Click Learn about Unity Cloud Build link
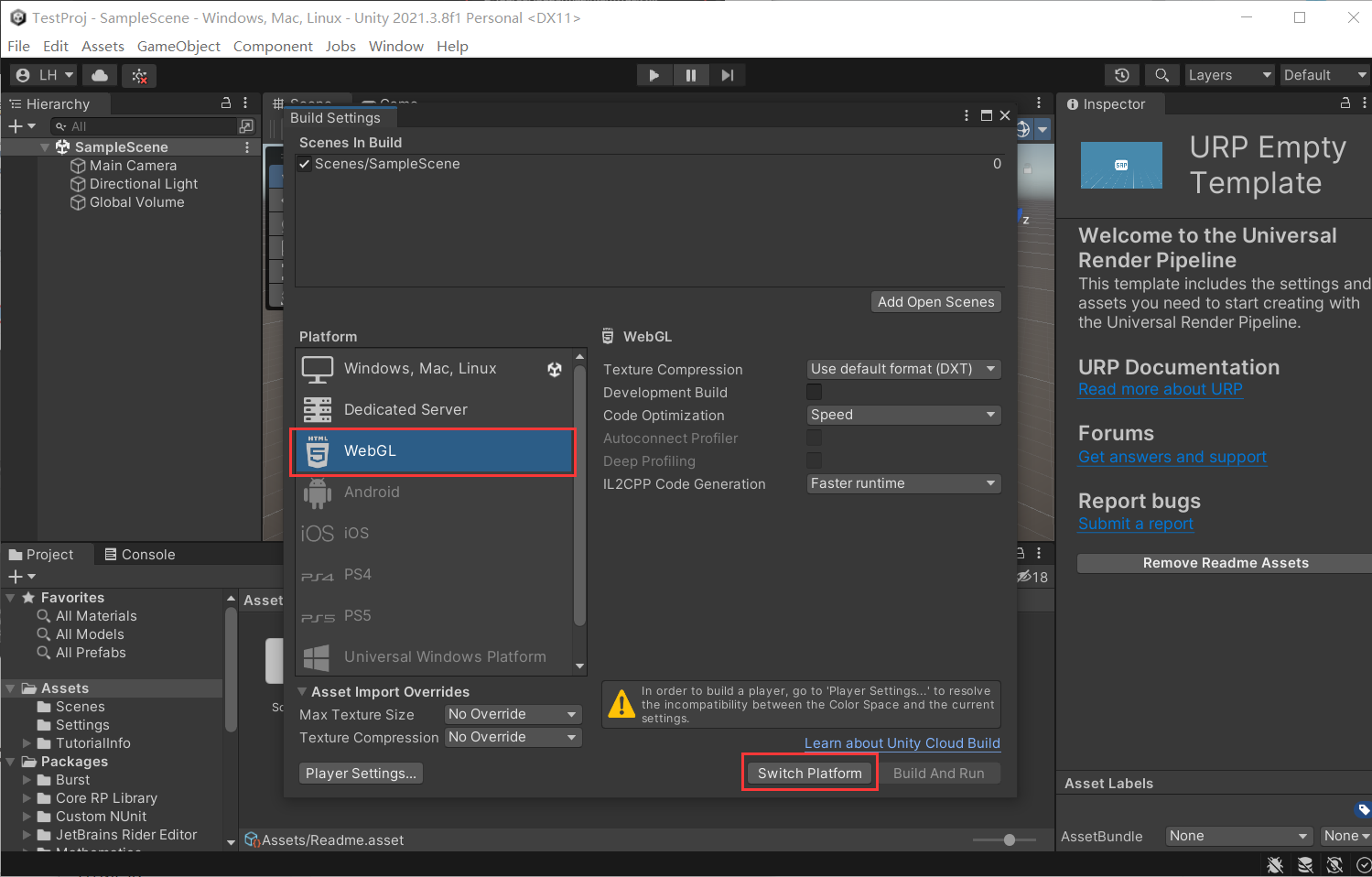 click(x=902, y=743)
